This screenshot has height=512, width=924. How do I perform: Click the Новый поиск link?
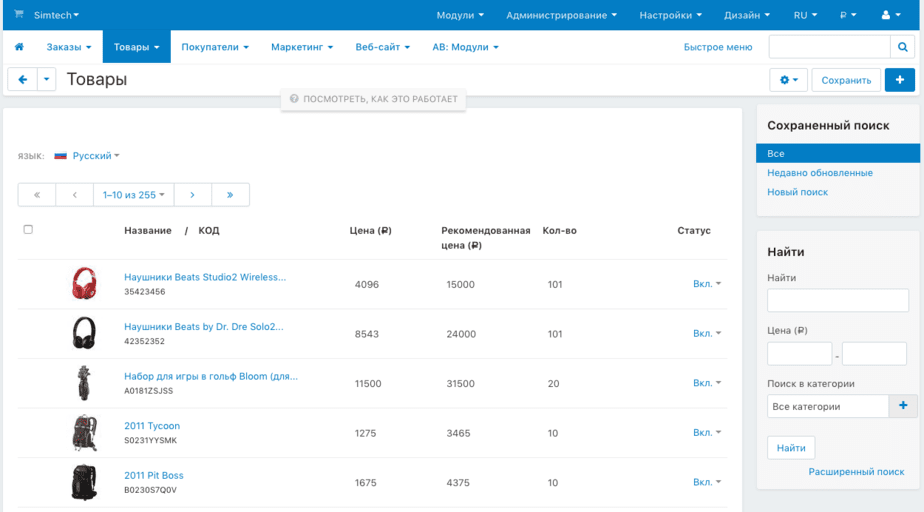point(797,192)
